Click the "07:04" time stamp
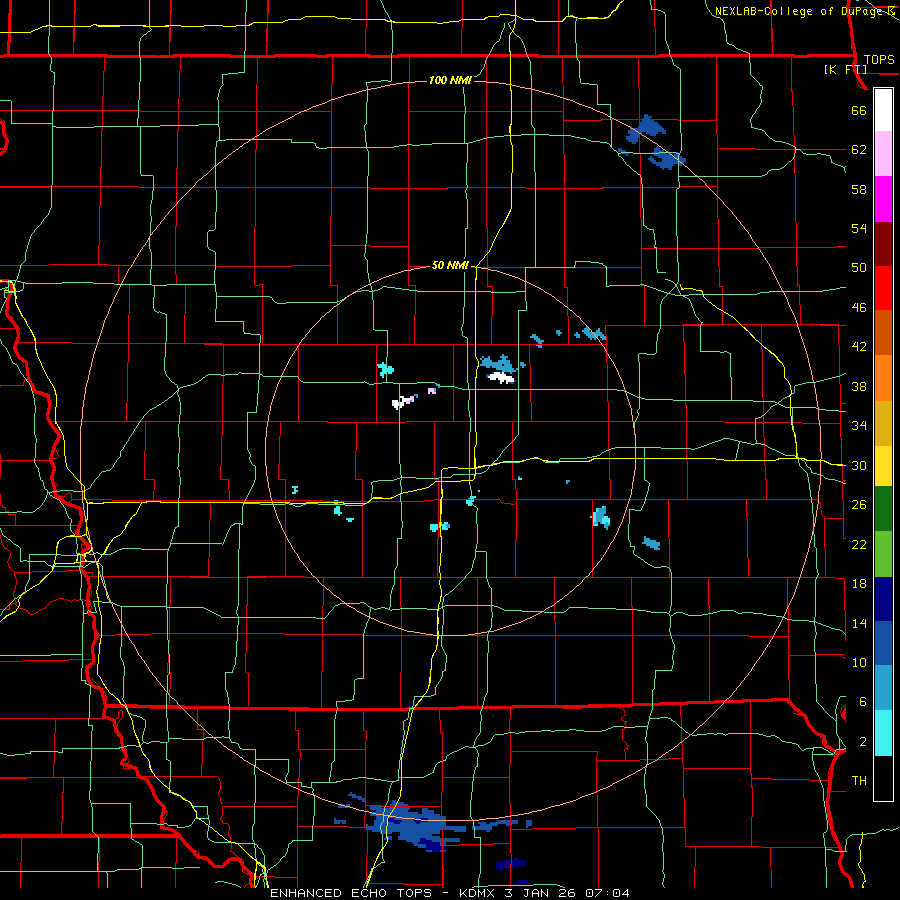Image resolution: width=900 pixels, height=900 pixels. 607,893
